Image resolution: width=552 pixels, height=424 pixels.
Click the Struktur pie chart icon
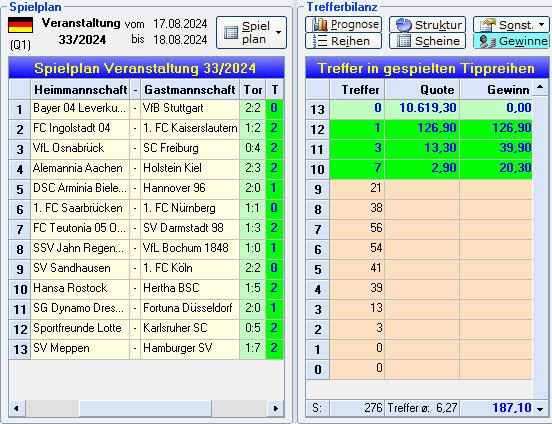[403, 25]
